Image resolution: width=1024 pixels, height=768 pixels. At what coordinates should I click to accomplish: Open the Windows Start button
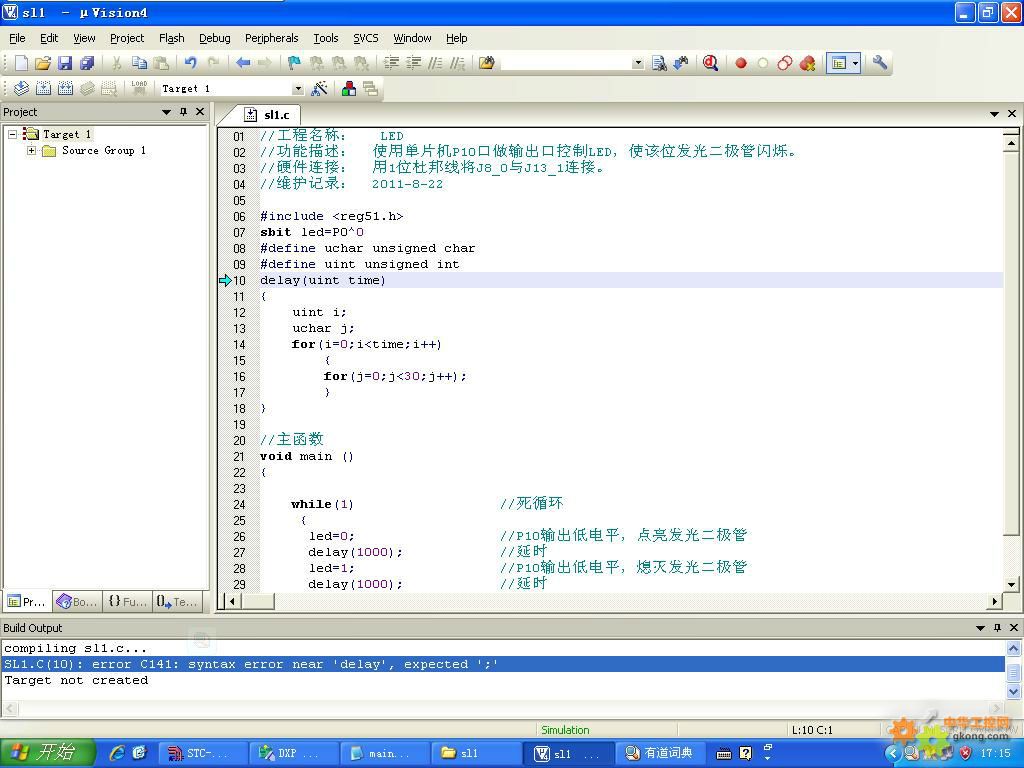pos(48,753)
